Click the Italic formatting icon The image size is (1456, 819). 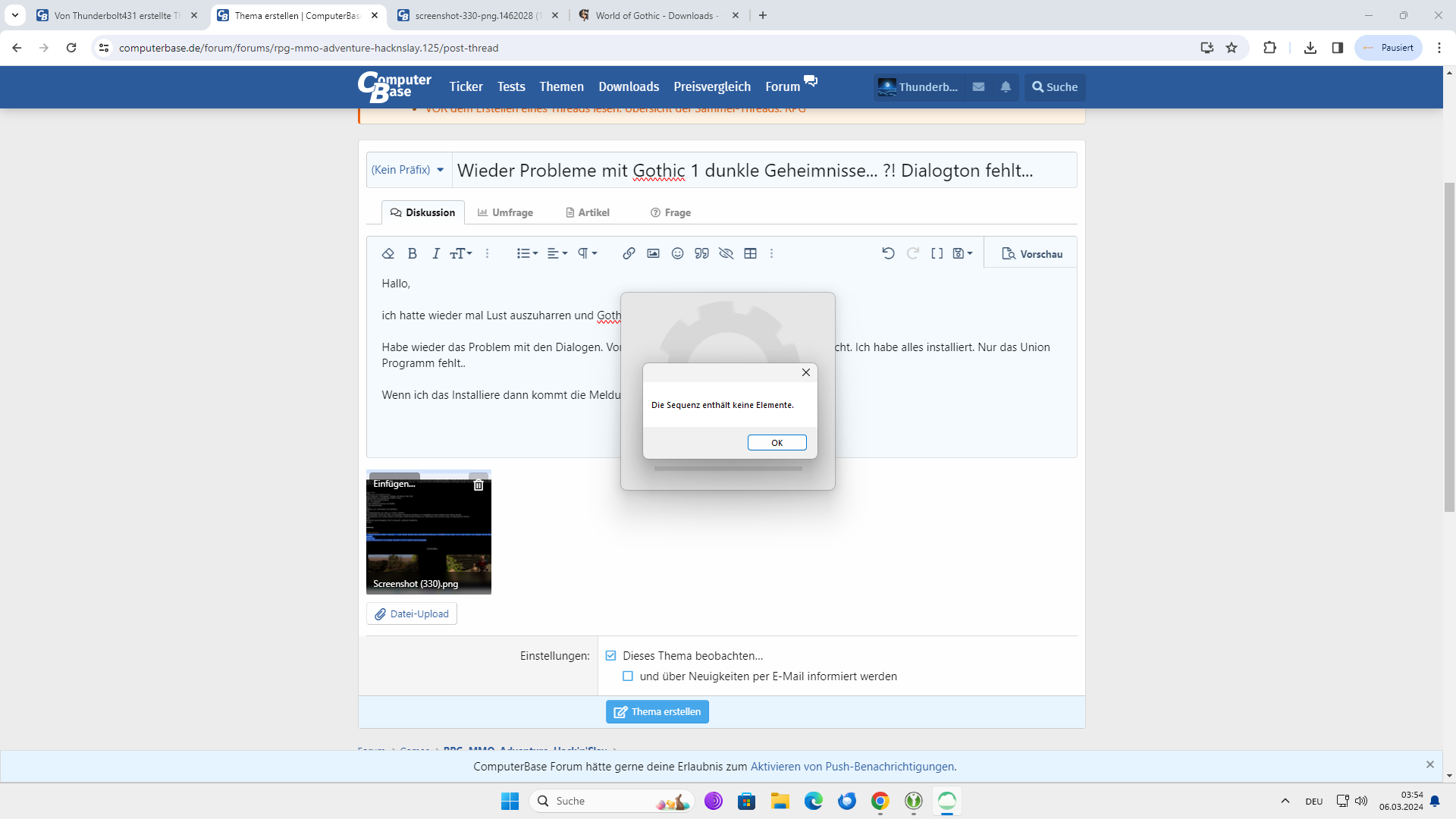pyautogui.click(x=436, y=254)
